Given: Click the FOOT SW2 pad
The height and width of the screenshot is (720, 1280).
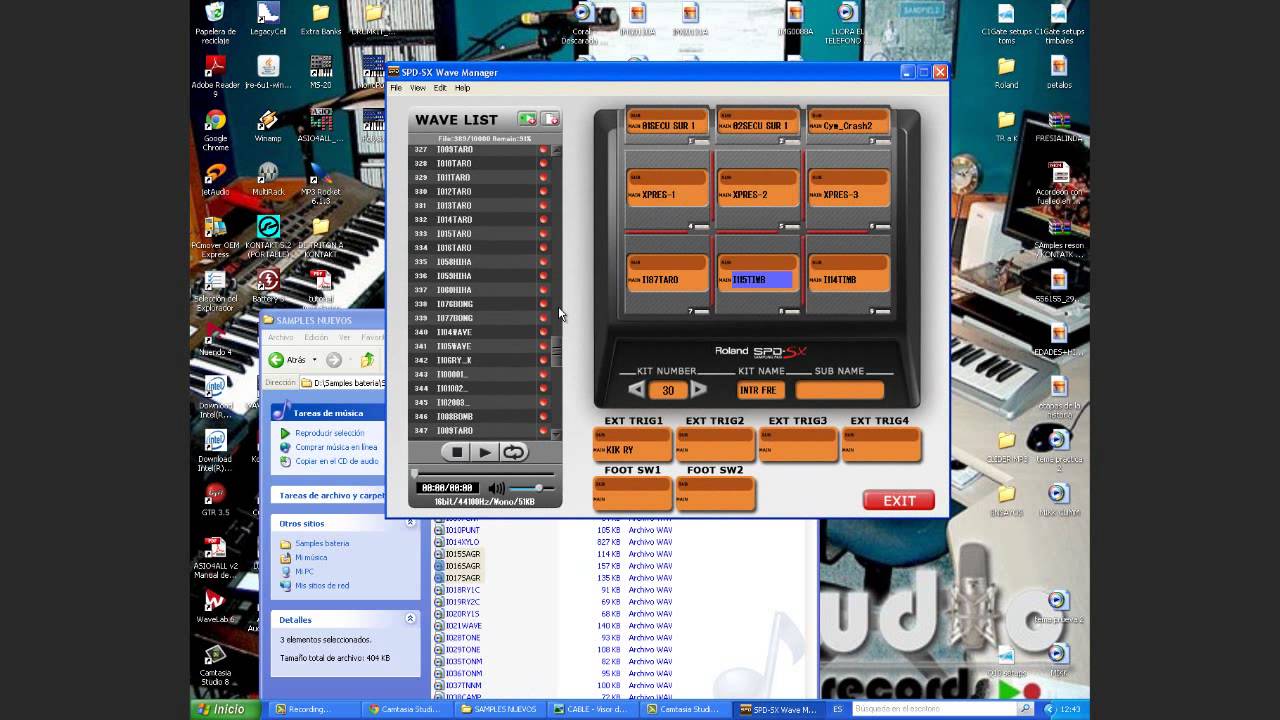Looking at the screenshot, I should click(715, 492).
